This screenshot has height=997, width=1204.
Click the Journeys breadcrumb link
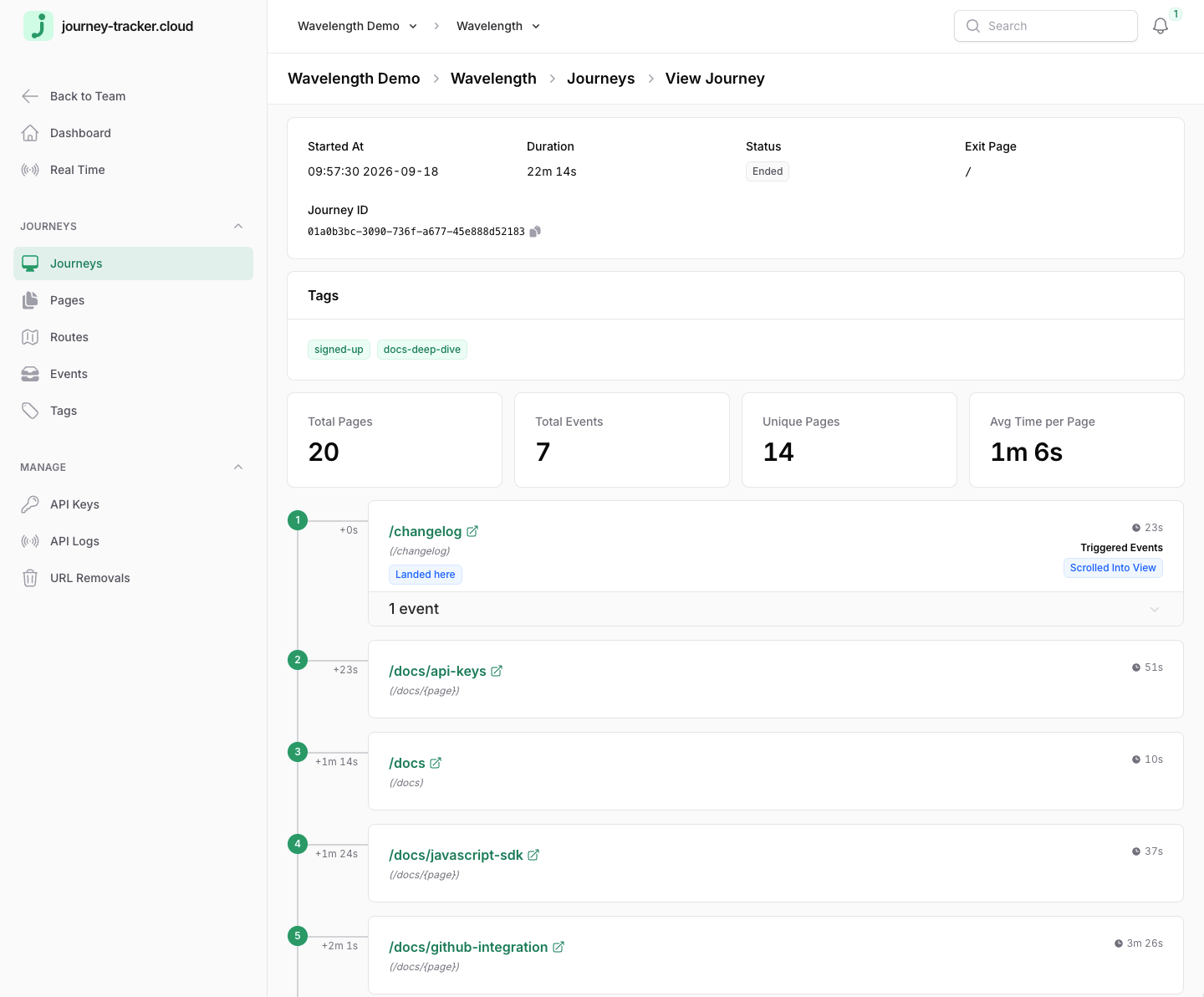pyautogui.click(x=600, y=79)
